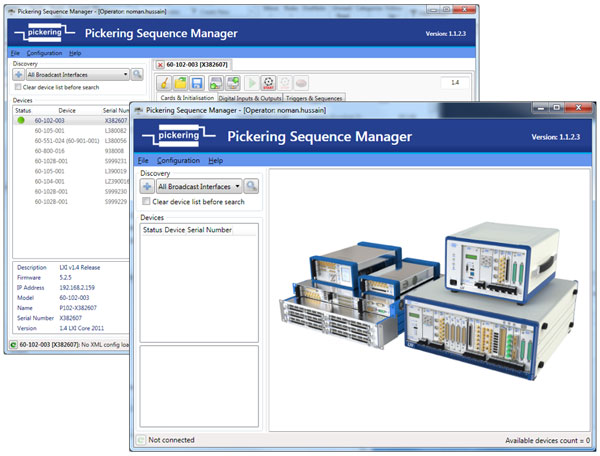Click the pickering logo in front window header

178,135
